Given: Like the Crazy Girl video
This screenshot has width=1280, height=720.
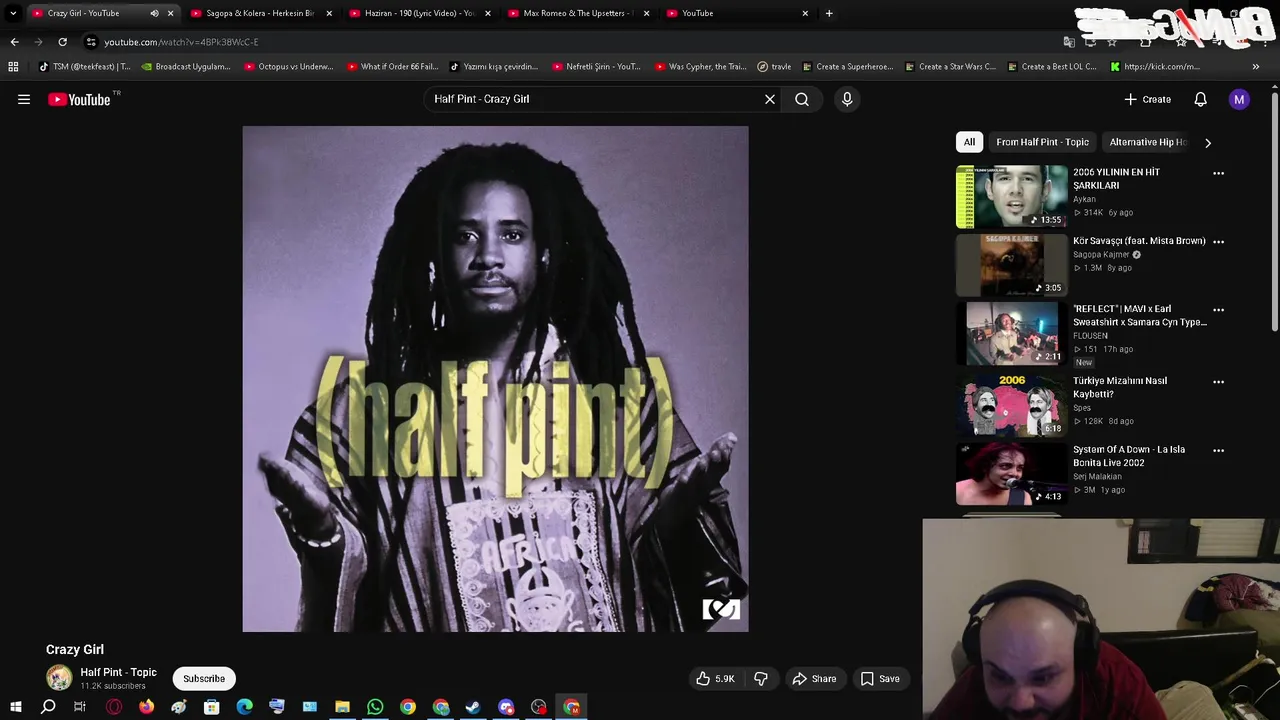Looking at the screenshot, I should [x=716, y=678].
